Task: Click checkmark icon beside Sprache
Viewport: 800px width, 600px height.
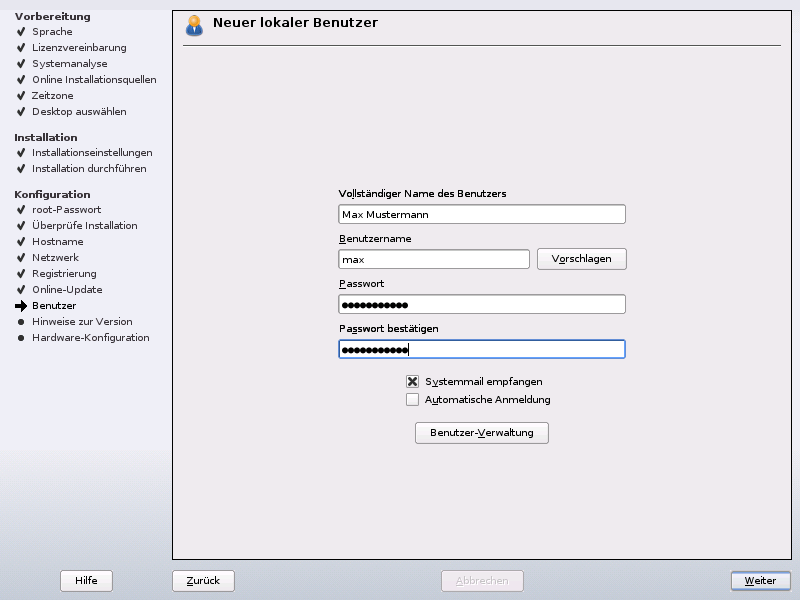Action: coord(21,32)
